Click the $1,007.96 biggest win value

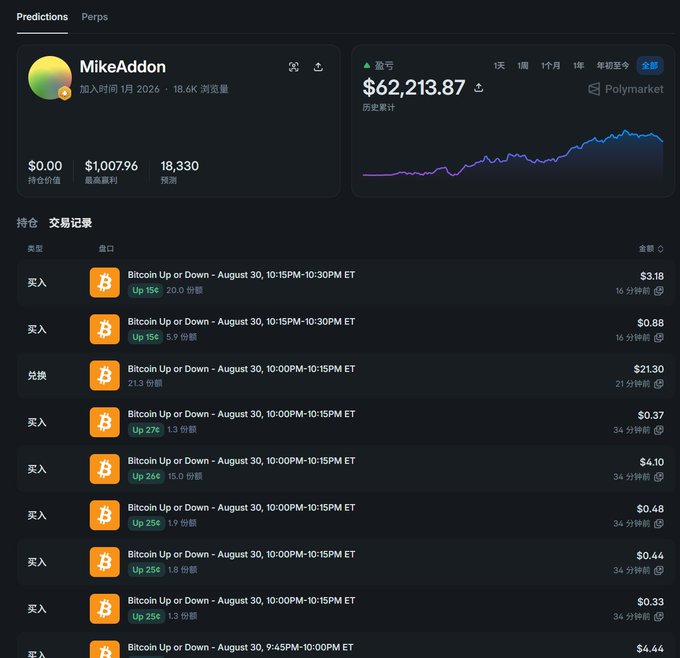(x=111, y=166)
